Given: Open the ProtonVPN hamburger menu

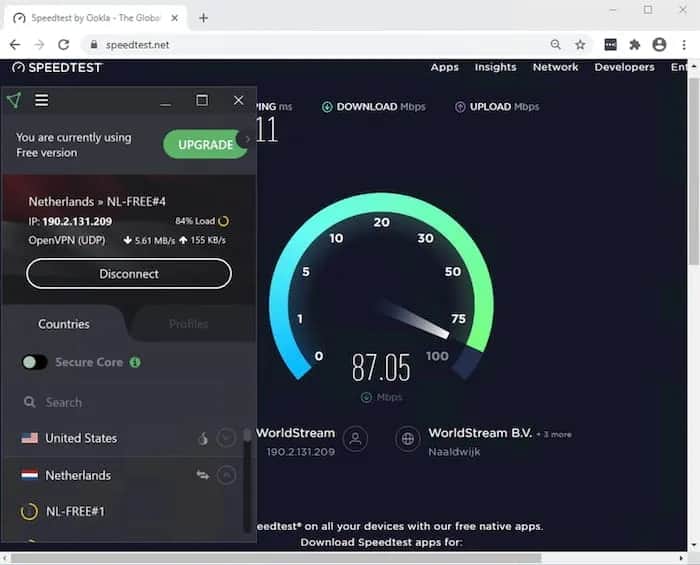Looking at the screenshot, I should pyautogui.click(x=42, y=100).
